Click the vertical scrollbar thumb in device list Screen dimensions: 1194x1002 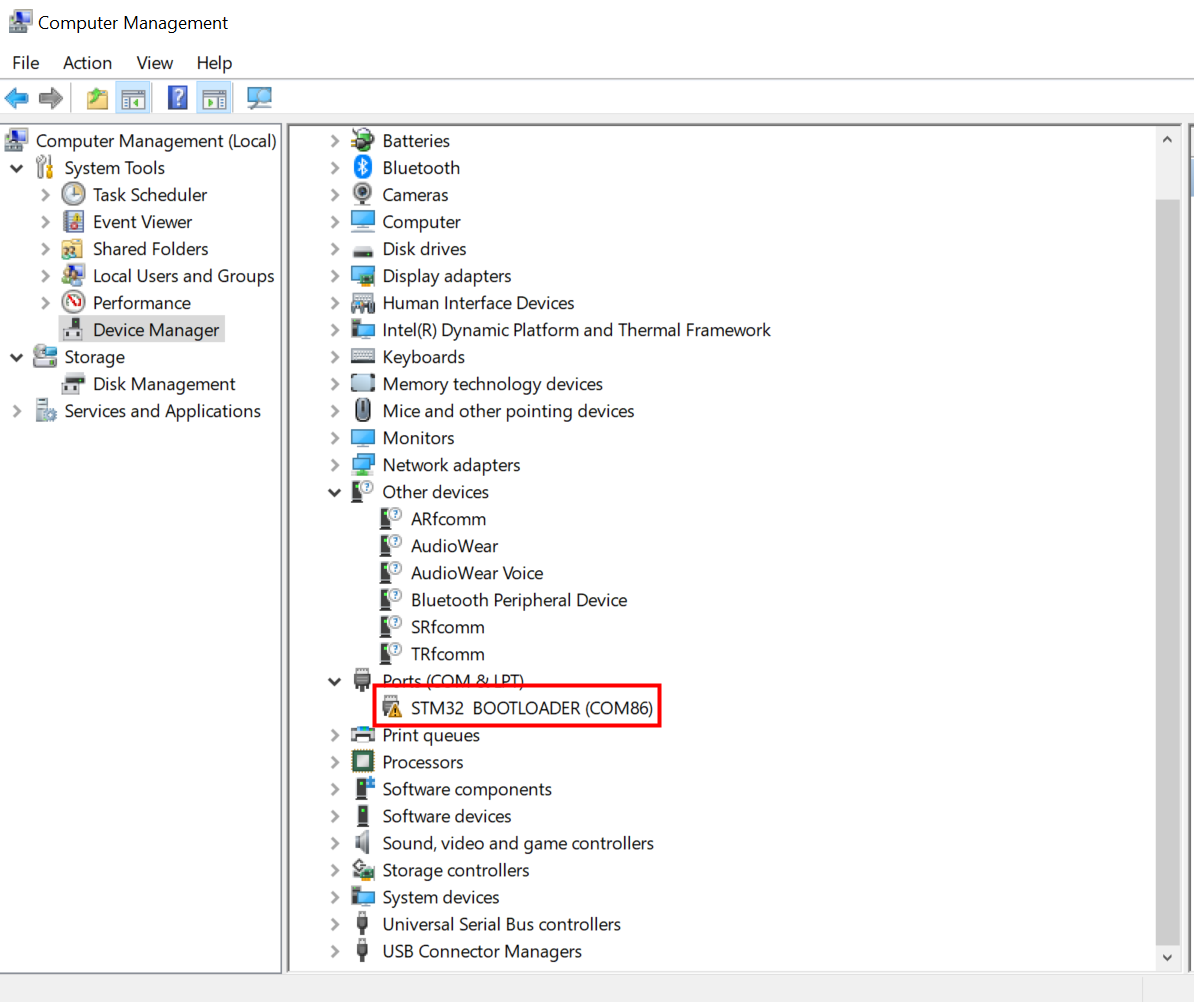tap(1167, 571)
